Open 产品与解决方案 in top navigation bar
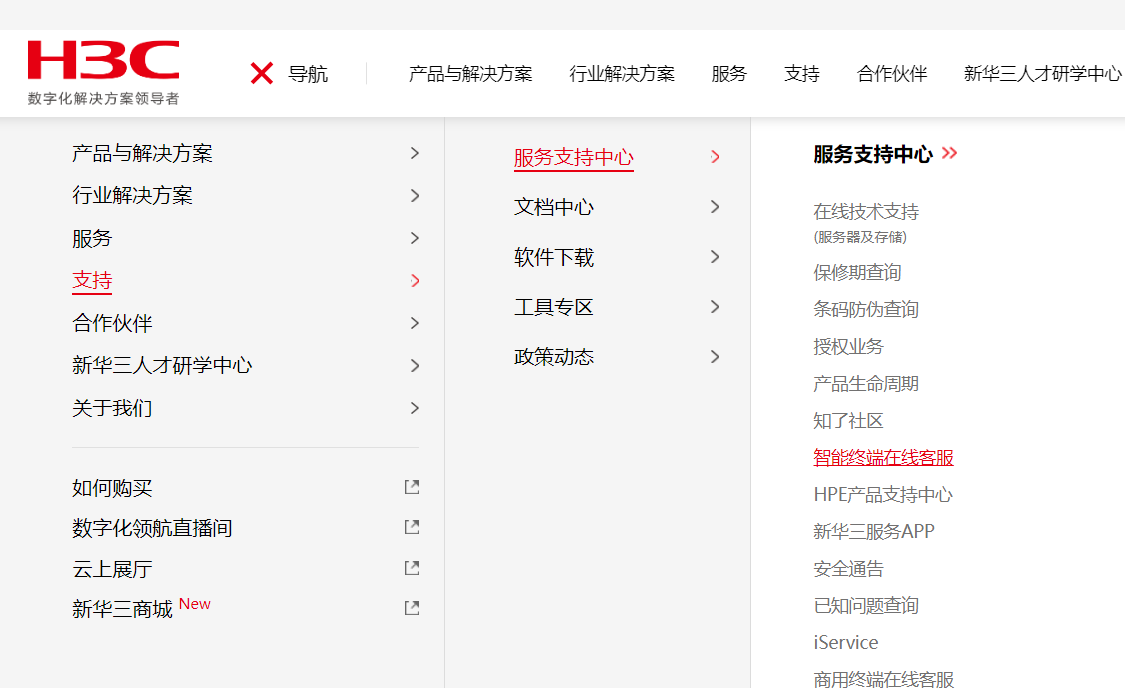 tap(471, 73)
